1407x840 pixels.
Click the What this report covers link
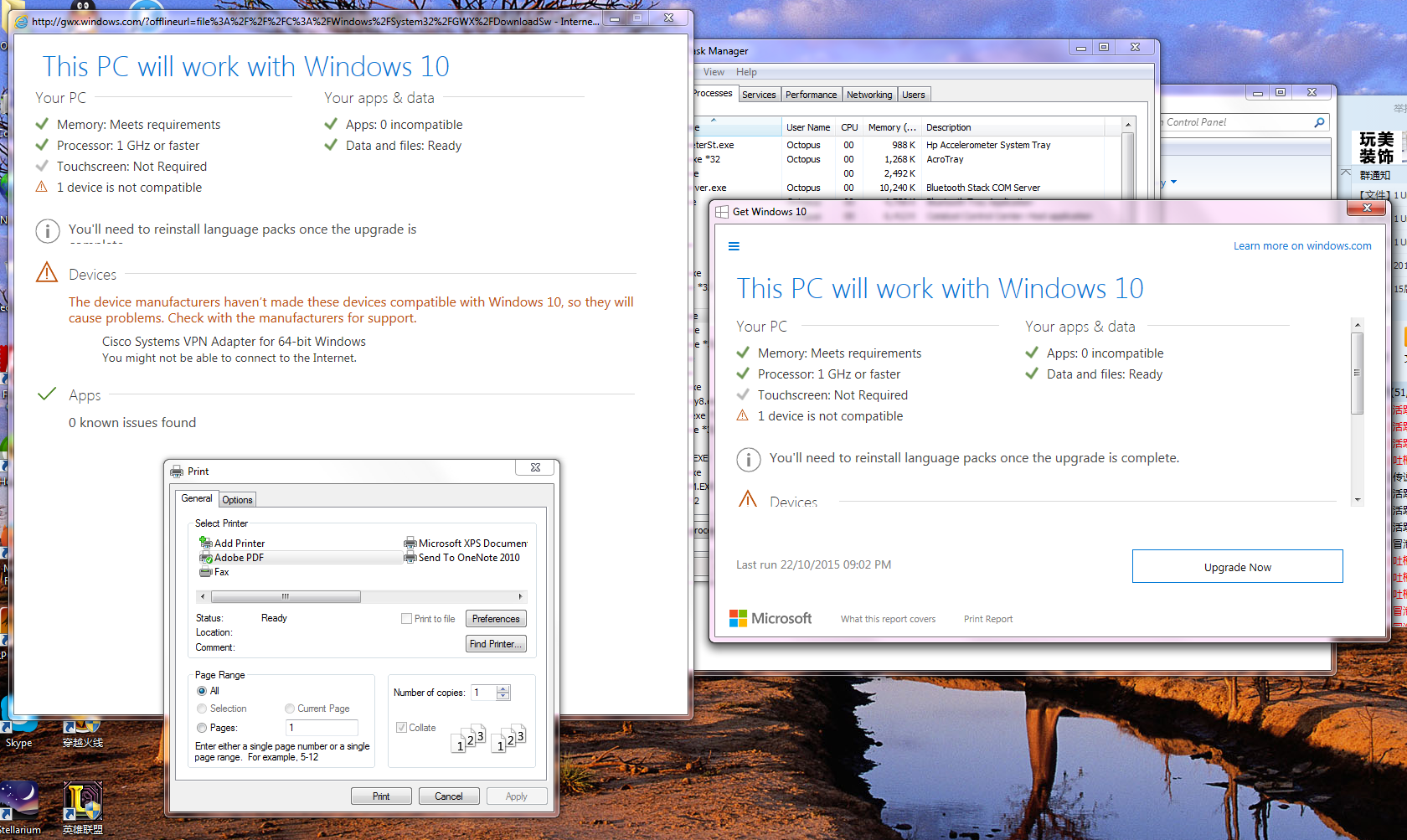point(888,619)
